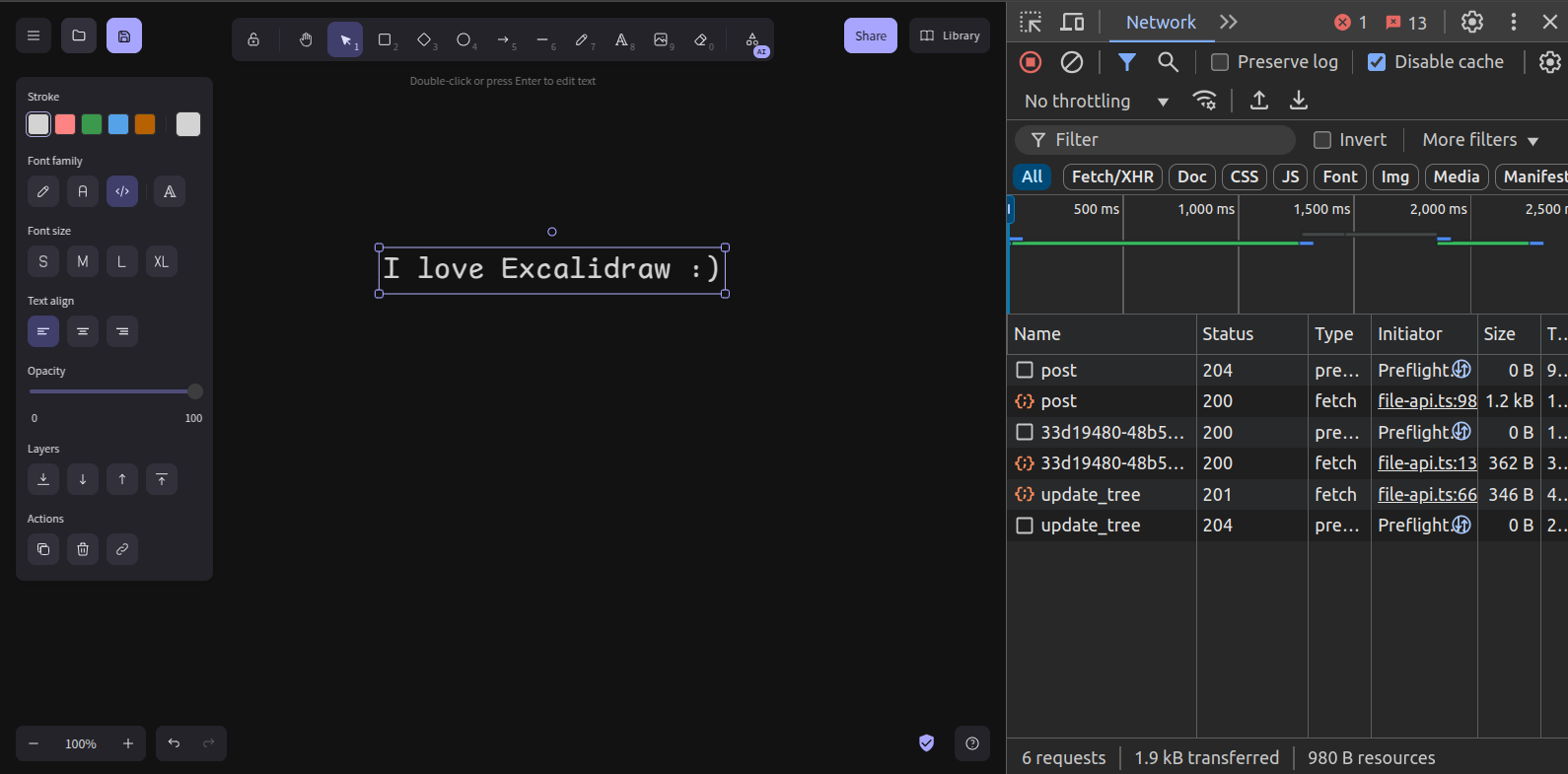Open the Library panel
Viewport: 1568px width, 774px height.
coord(950,35)
